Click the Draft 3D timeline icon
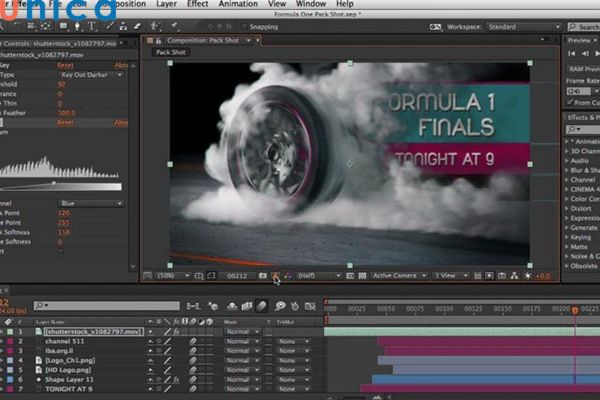The image size is (600, 400). [x=213, y=306]
